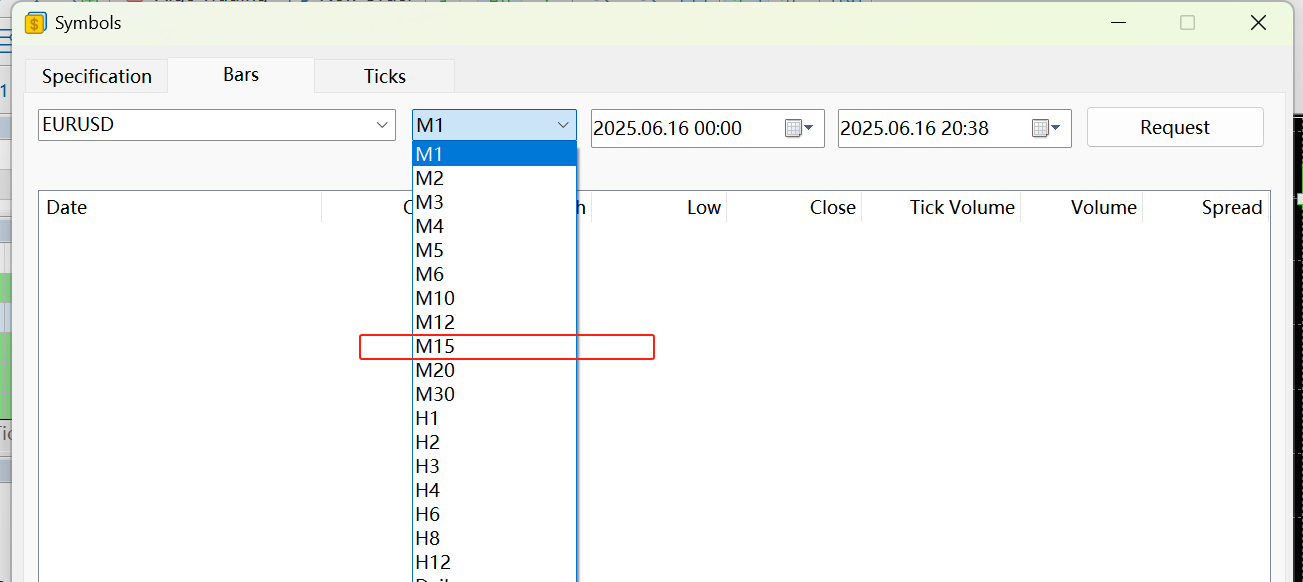
Task: Switch to the Ticks tab
Action: pos(385,76)
